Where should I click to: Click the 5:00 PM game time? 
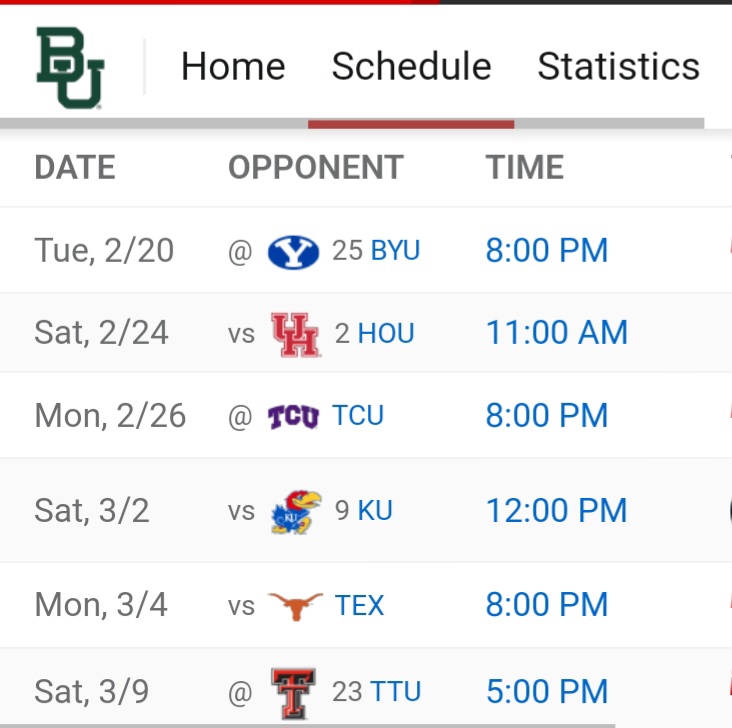(x=547, y=692)
